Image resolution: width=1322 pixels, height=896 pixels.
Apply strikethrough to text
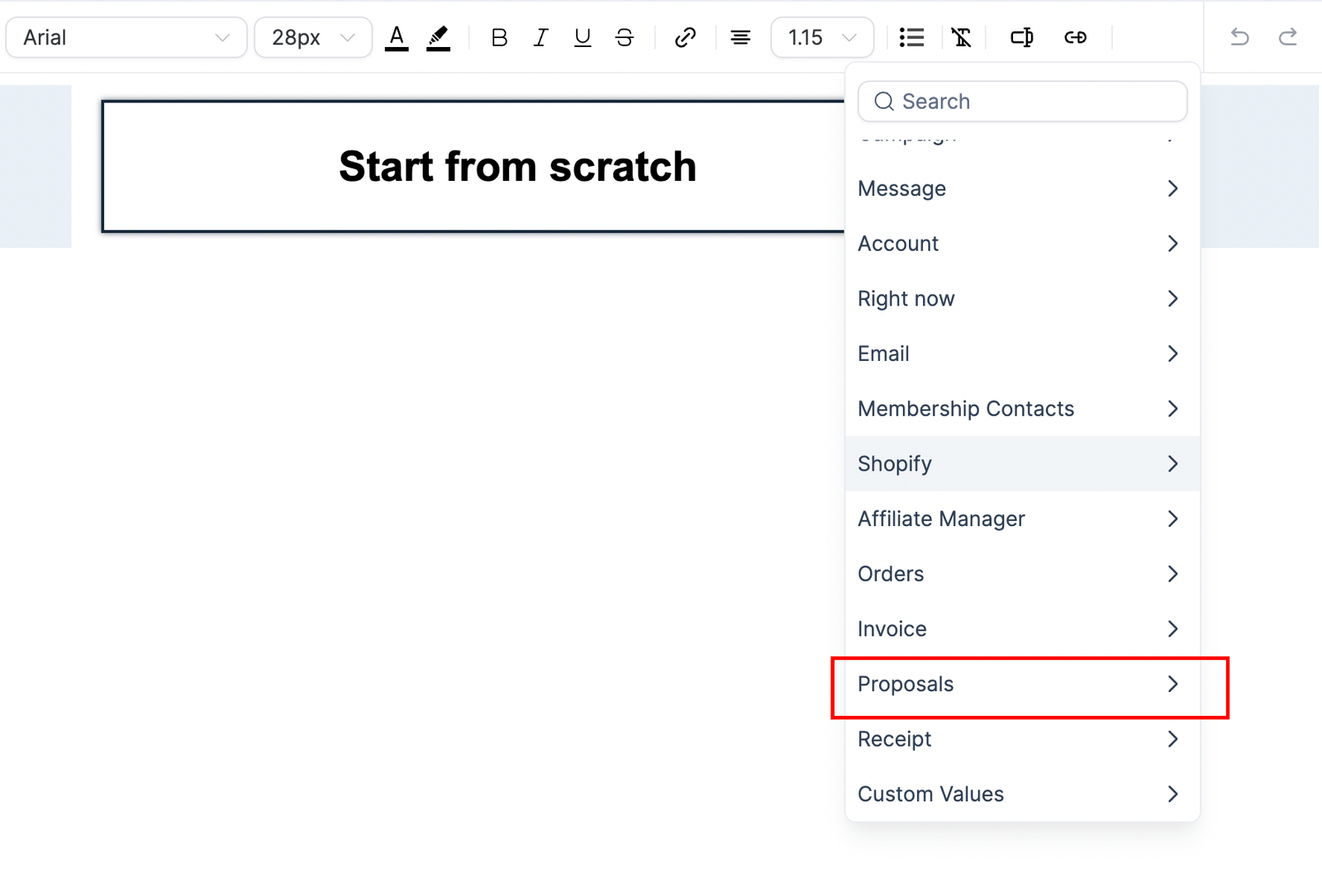625,37
